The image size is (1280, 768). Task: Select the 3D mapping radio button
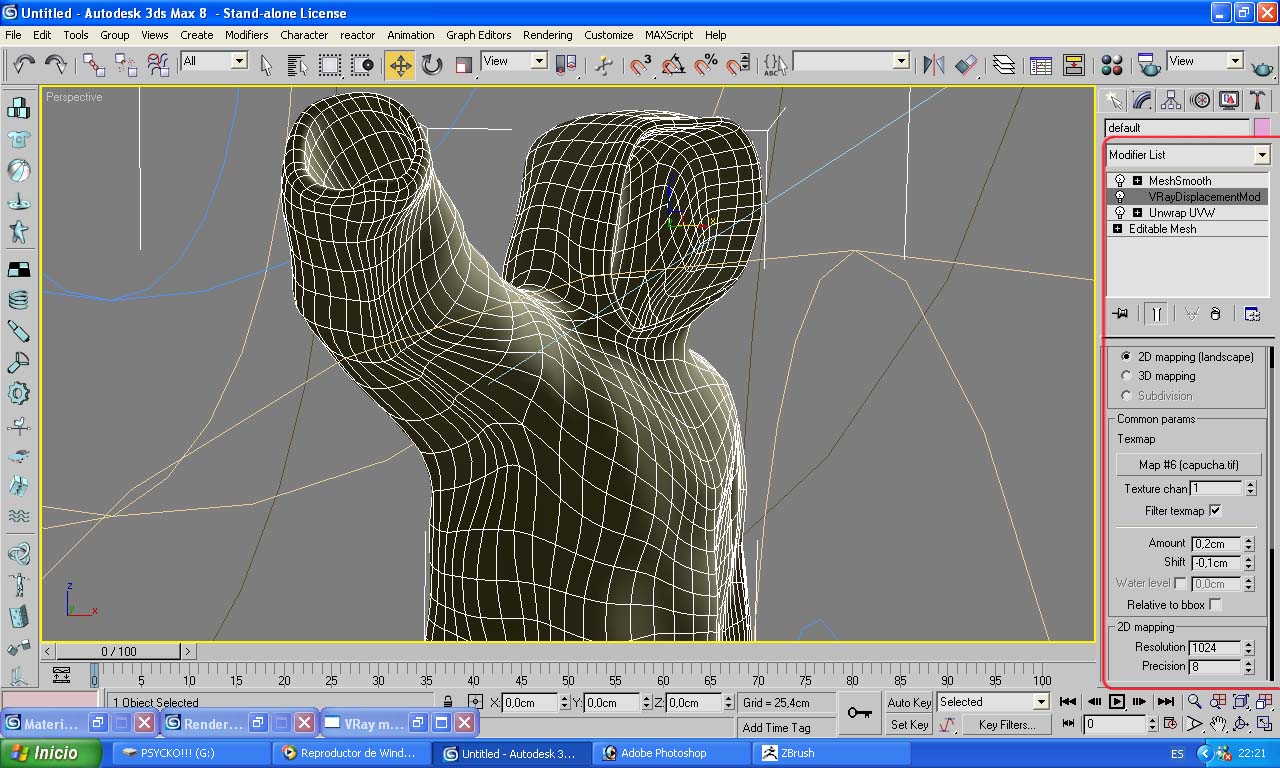[x=1127, y=376]
